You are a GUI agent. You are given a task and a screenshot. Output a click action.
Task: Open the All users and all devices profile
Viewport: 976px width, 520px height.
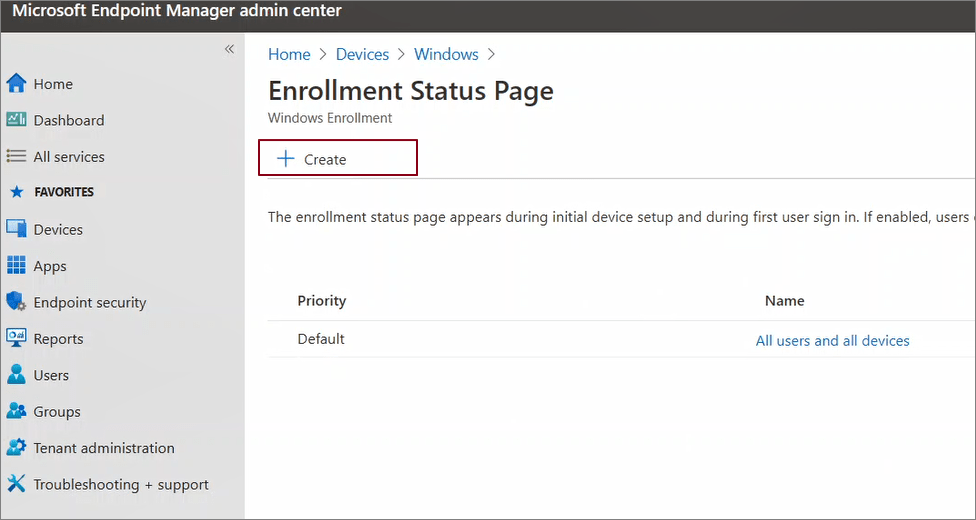(x=832, y=341)
